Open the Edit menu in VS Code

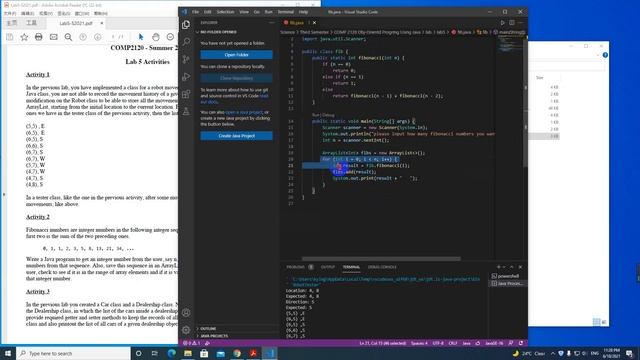coord(208,12)
